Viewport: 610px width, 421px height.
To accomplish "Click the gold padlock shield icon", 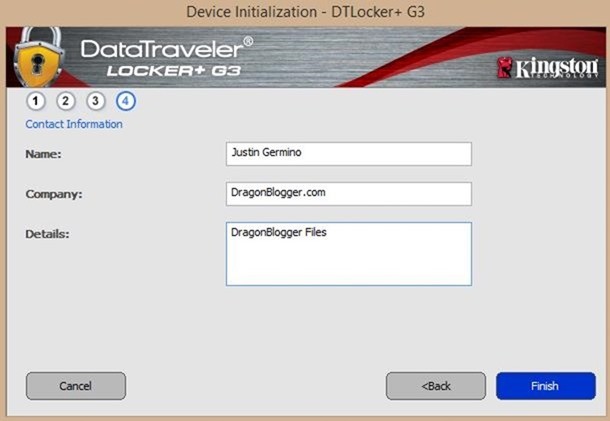I will 39,57.
